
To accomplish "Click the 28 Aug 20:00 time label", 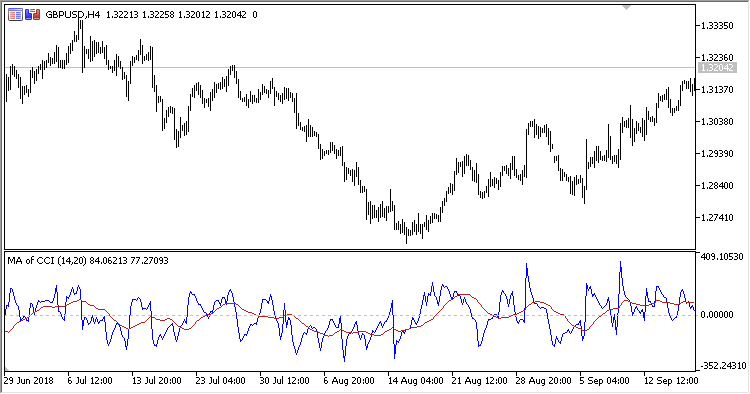I will click(x=544, y=381).
